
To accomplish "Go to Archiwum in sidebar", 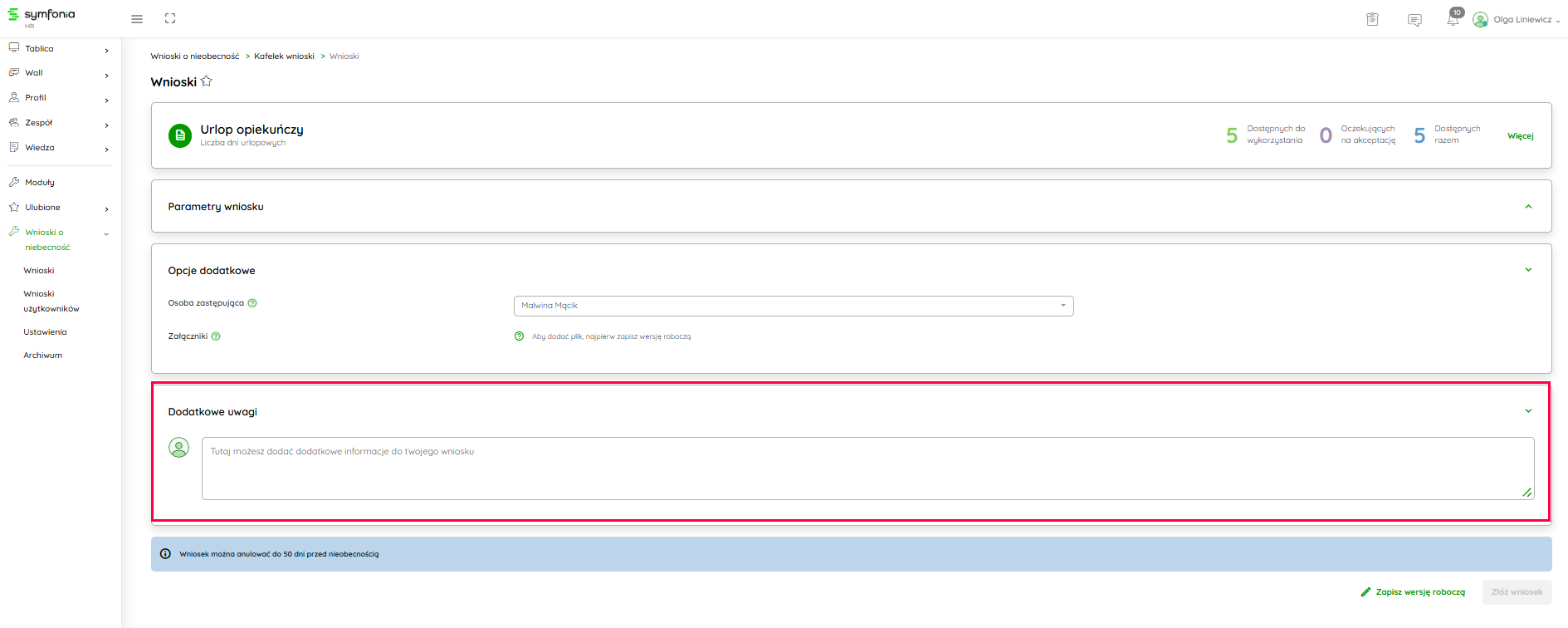I will (43, 355).
